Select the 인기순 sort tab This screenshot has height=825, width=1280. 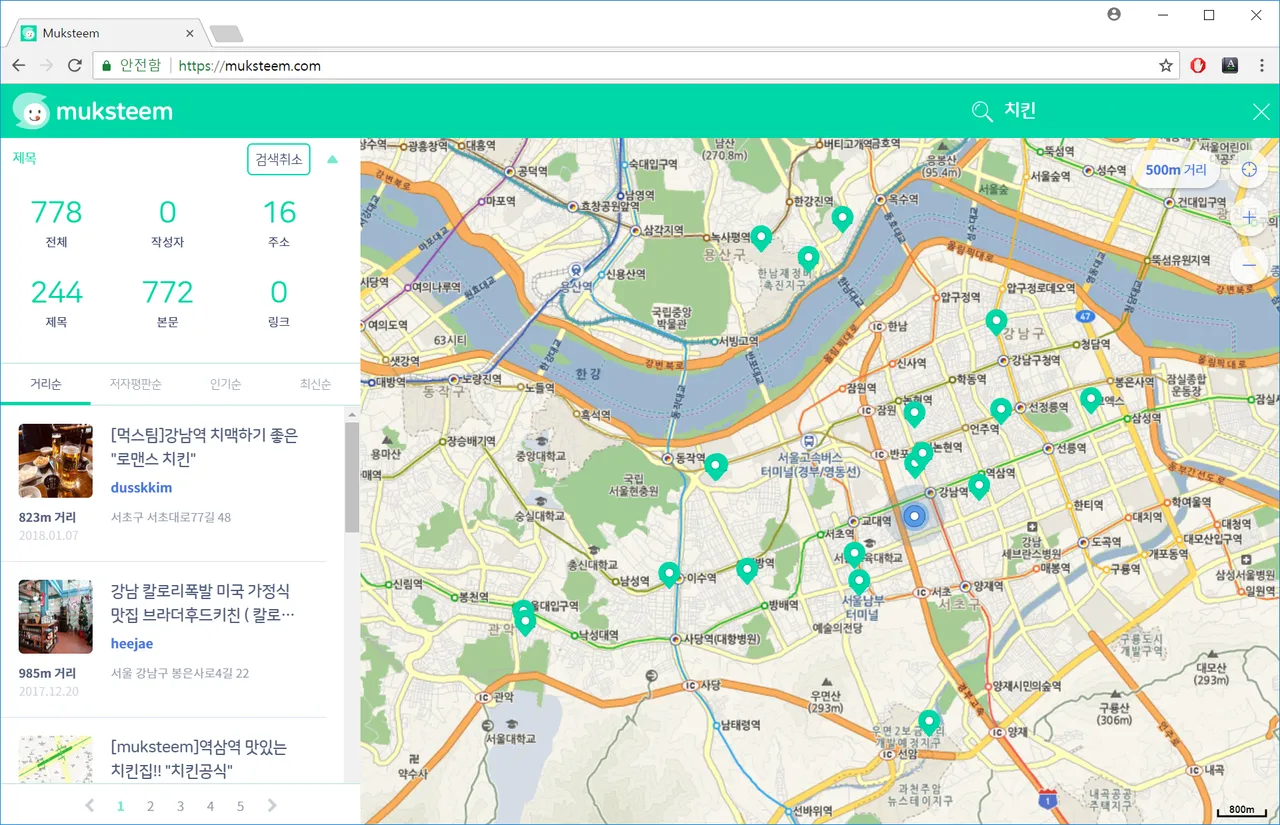pos(225,384)
